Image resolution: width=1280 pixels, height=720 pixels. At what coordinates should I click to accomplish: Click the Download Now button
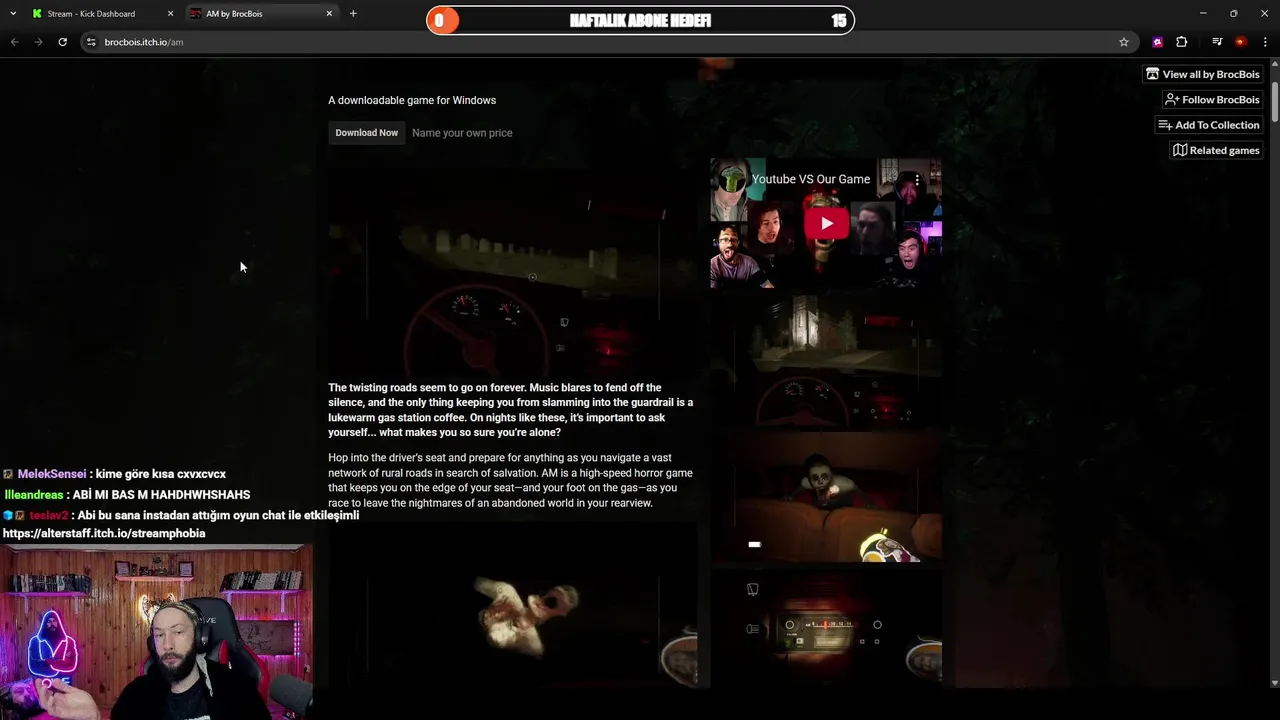tap(366, 133)
